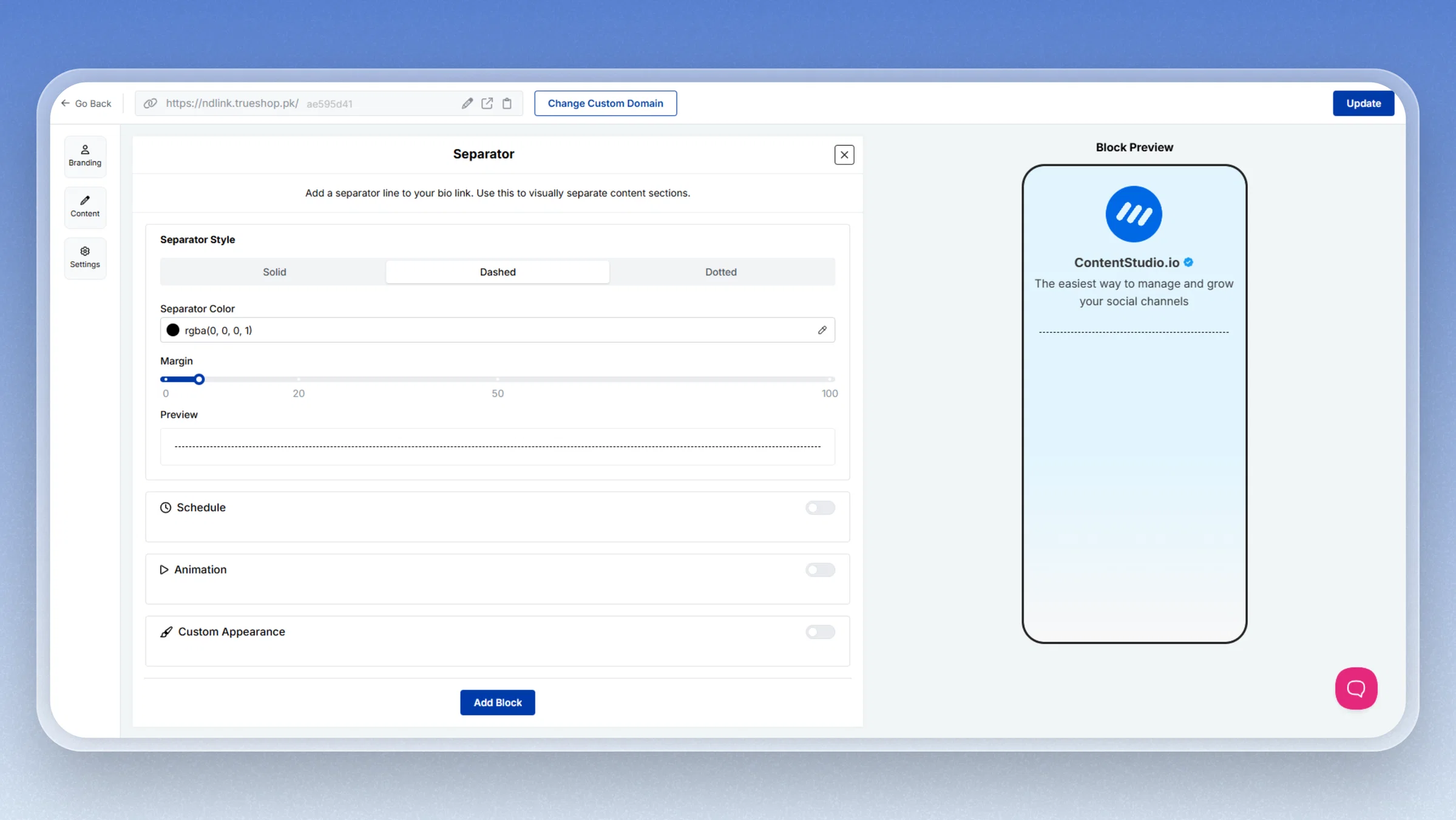Open the pink chat support bubble
Image resolution: width=1456 pixels, height=820 pixels.
click(1356, 688)
